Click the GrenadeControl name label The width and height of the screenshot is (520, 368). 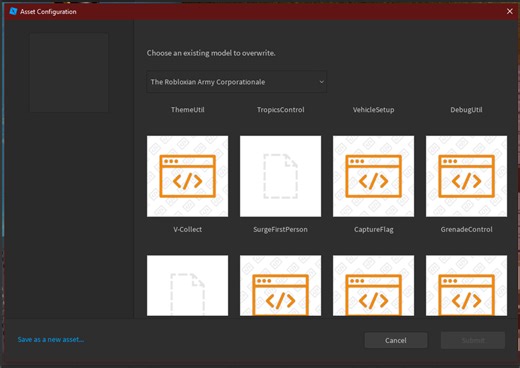[x=466, y=229]
